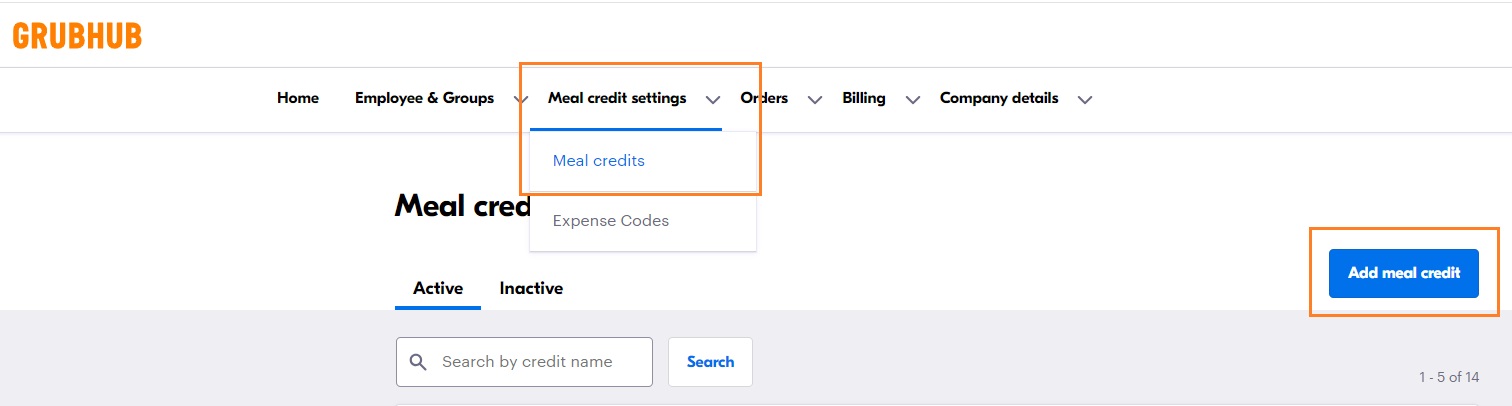Click the magnifying glass search icon
This screenshot has height=406, width=1512.
click(419, 362)
